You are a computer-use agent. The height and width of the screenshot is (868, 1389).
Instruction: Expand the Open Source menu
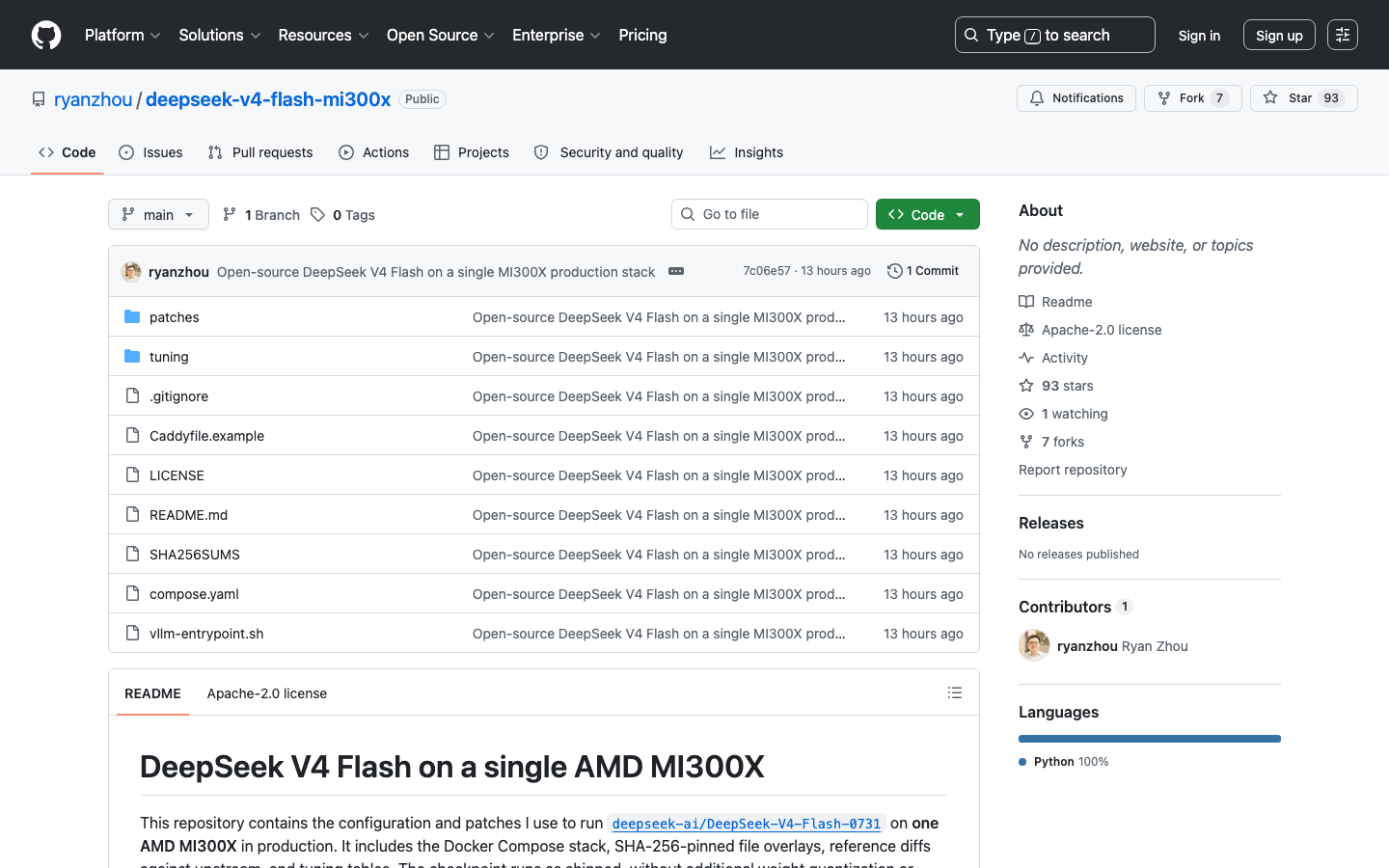440,35
